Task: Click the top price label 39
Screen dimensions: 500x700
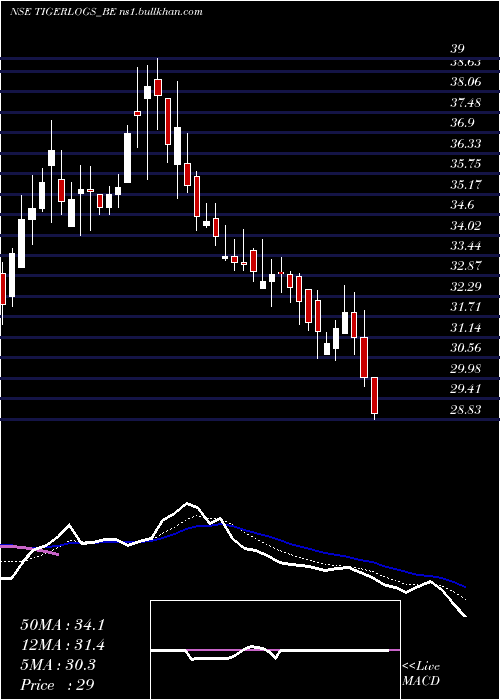Action: pos(457,49)
